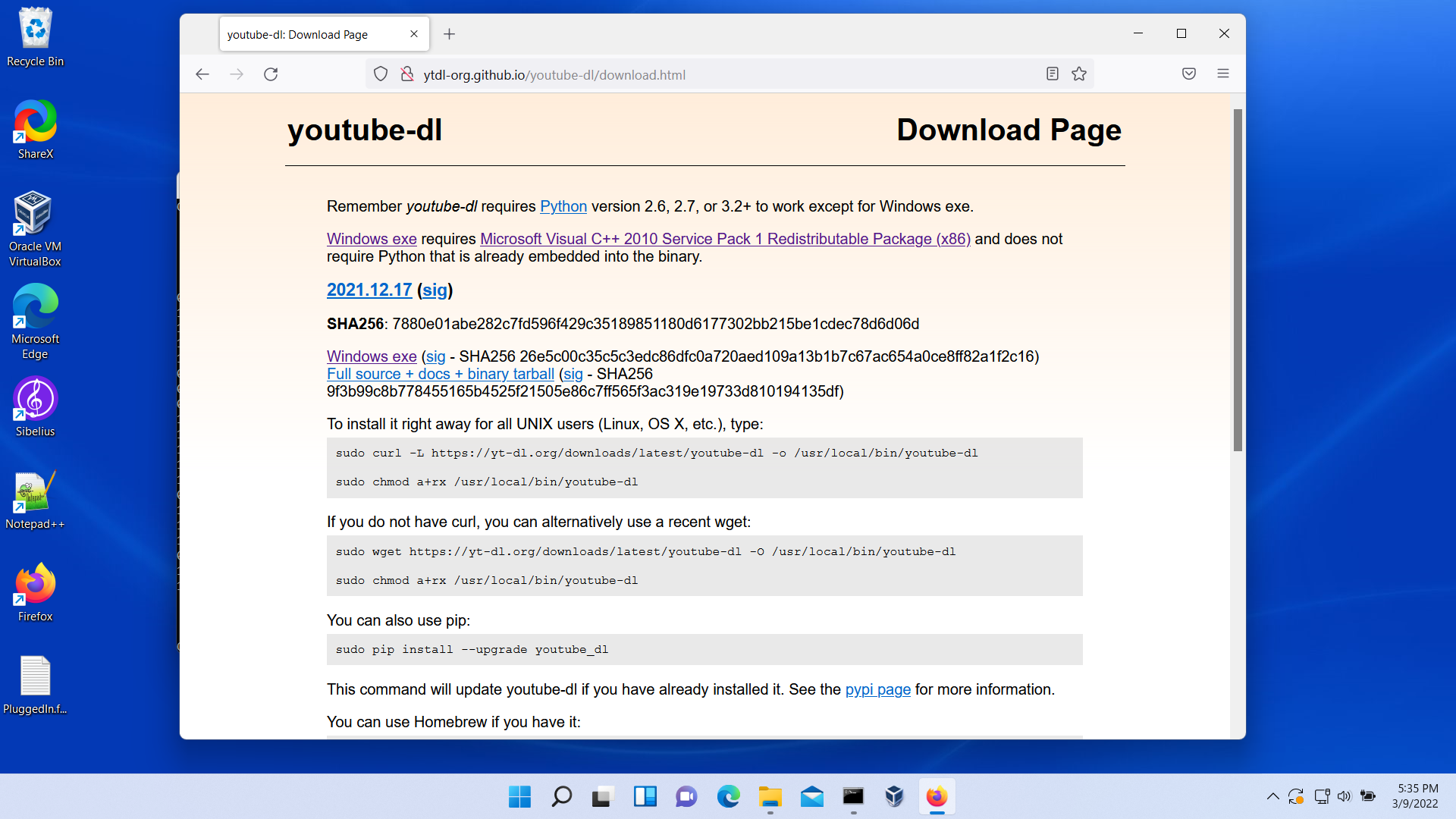1456x819 pixels.
Task: Click Full source + docs + binary tarball
Action: click(440, 375)
